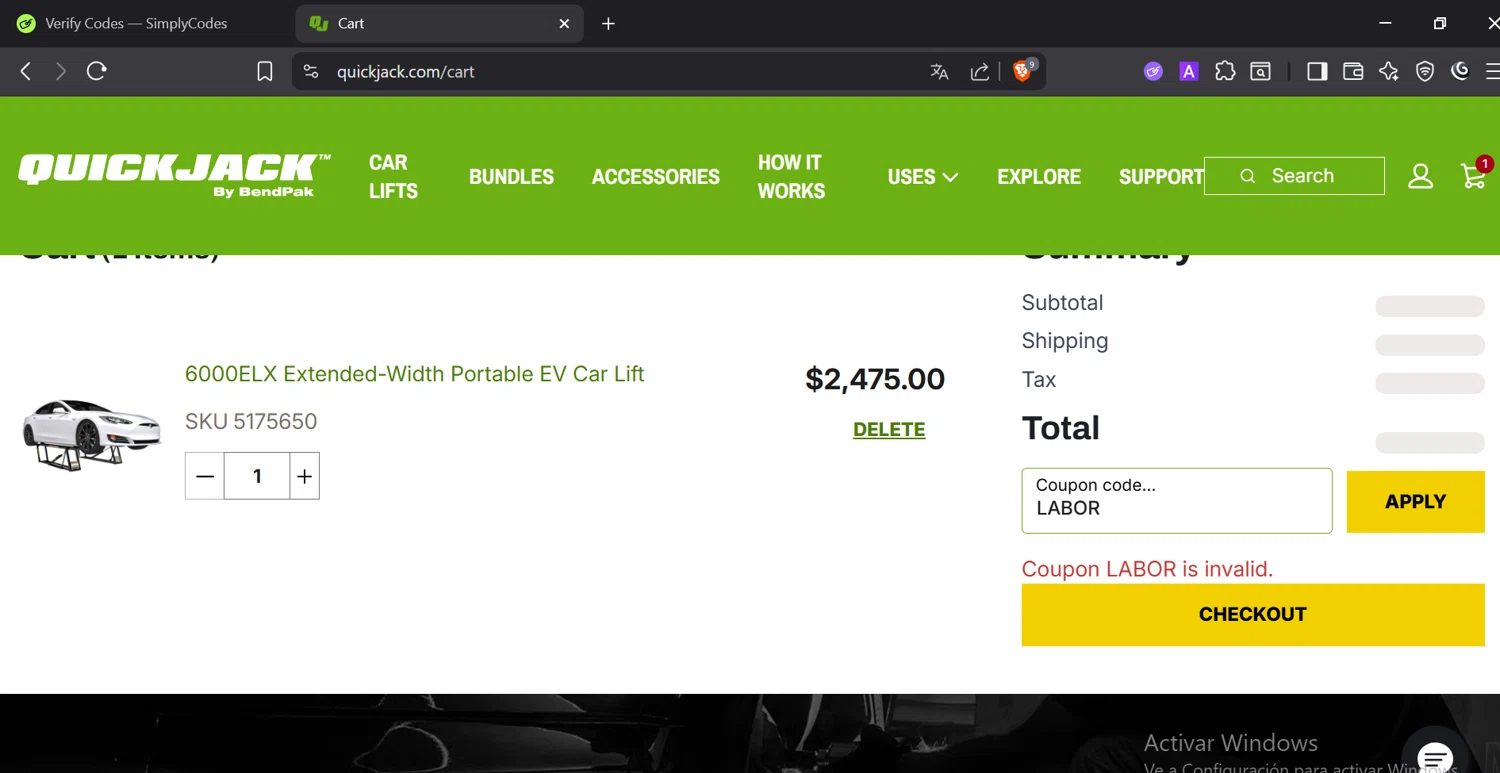This screenshot has width=1500, height=773.
Task: Delete the 6000ELX item from cart
Action: click(889, 429)
